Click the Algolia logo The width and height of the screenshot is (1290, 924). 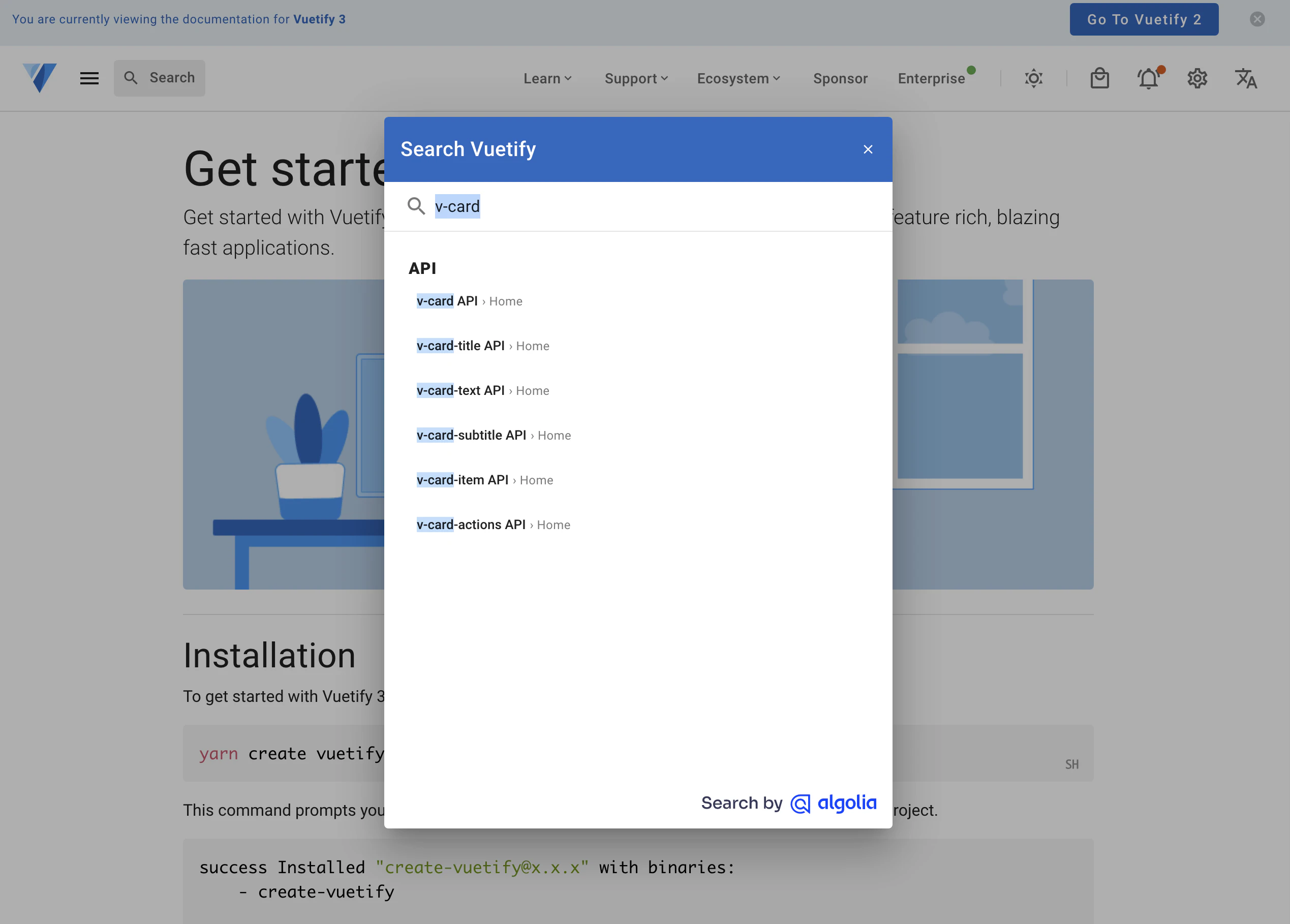click(833, 803)
